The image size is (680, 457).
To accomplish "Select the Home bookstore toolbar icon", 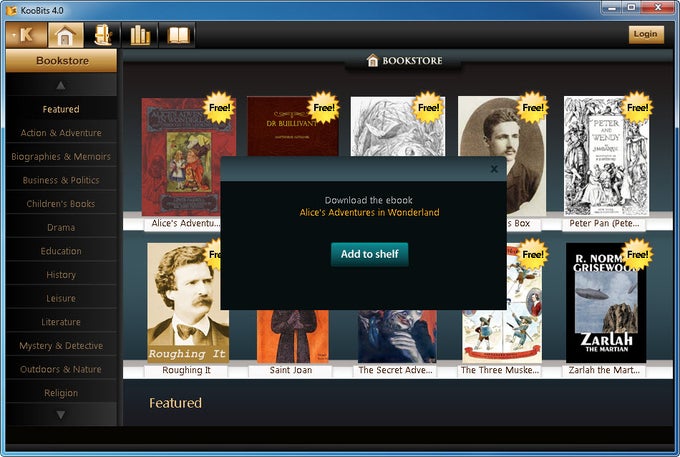I will pyautogui.click(x=65, y=35).
